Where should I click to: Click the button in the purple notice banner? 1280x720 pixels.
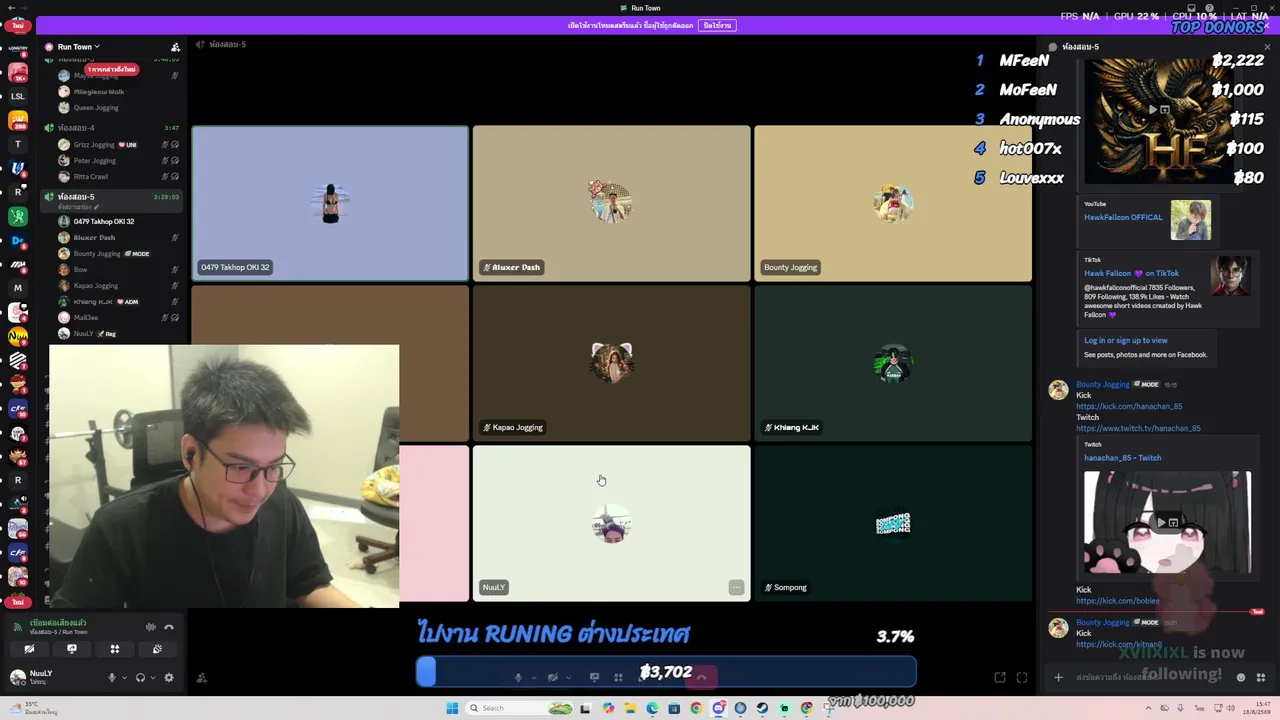(717, 25)
